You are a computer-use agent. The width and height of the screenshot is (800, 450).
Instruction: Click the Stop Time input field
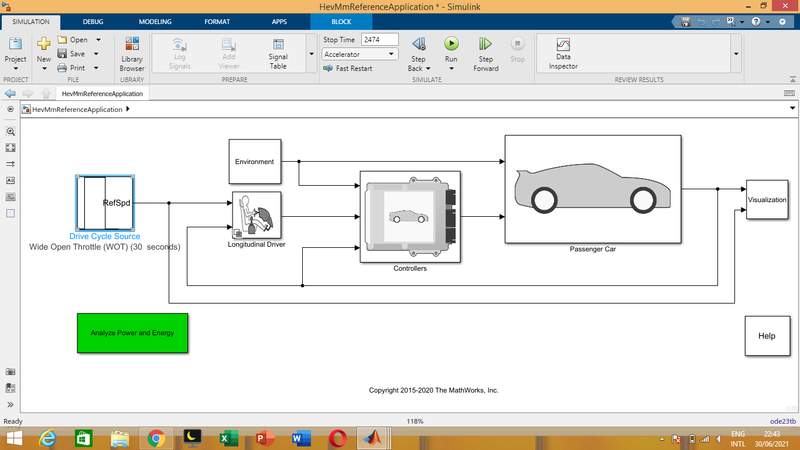pos(379,39)
